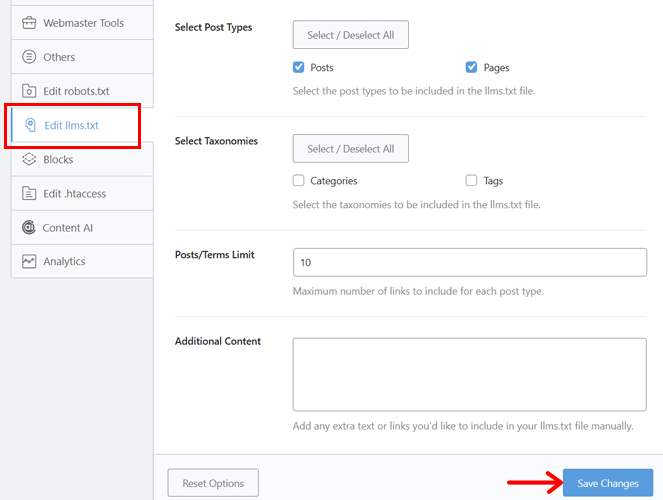663x500 pixels.
Task: Click the Content AI swirl icon
Action: pos(29,227)
